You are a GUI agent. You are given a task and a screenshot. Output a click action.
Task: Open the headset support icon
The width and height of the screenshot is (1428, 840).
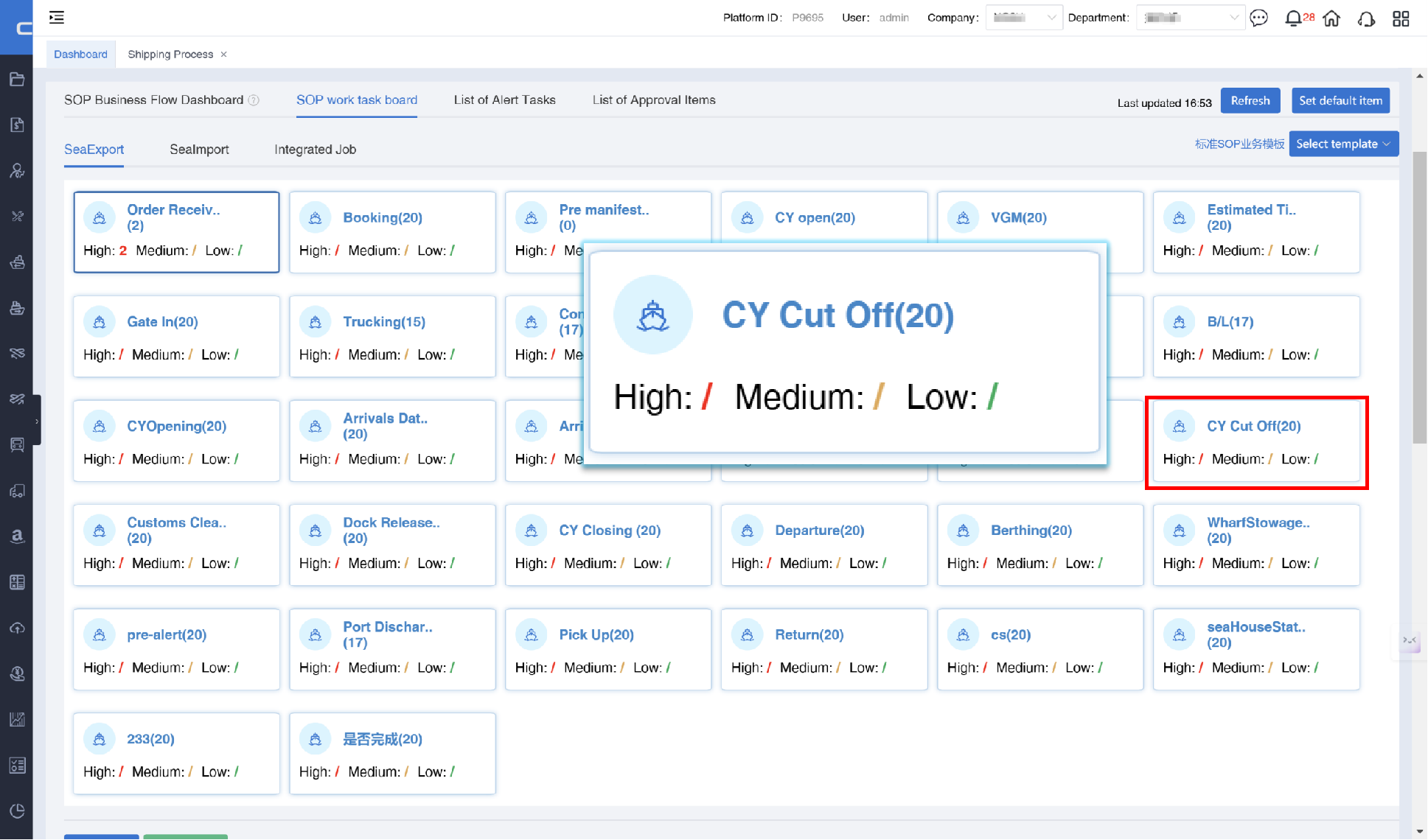1366,18
